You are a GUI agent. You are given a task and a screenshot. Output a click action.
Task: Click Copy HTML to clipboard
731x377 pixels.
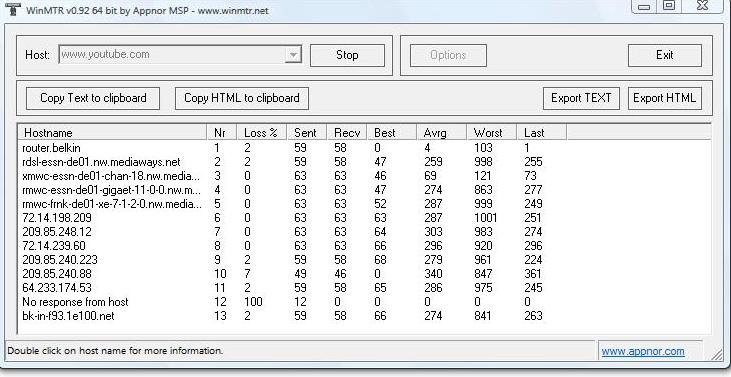click(x=241, y=98)
